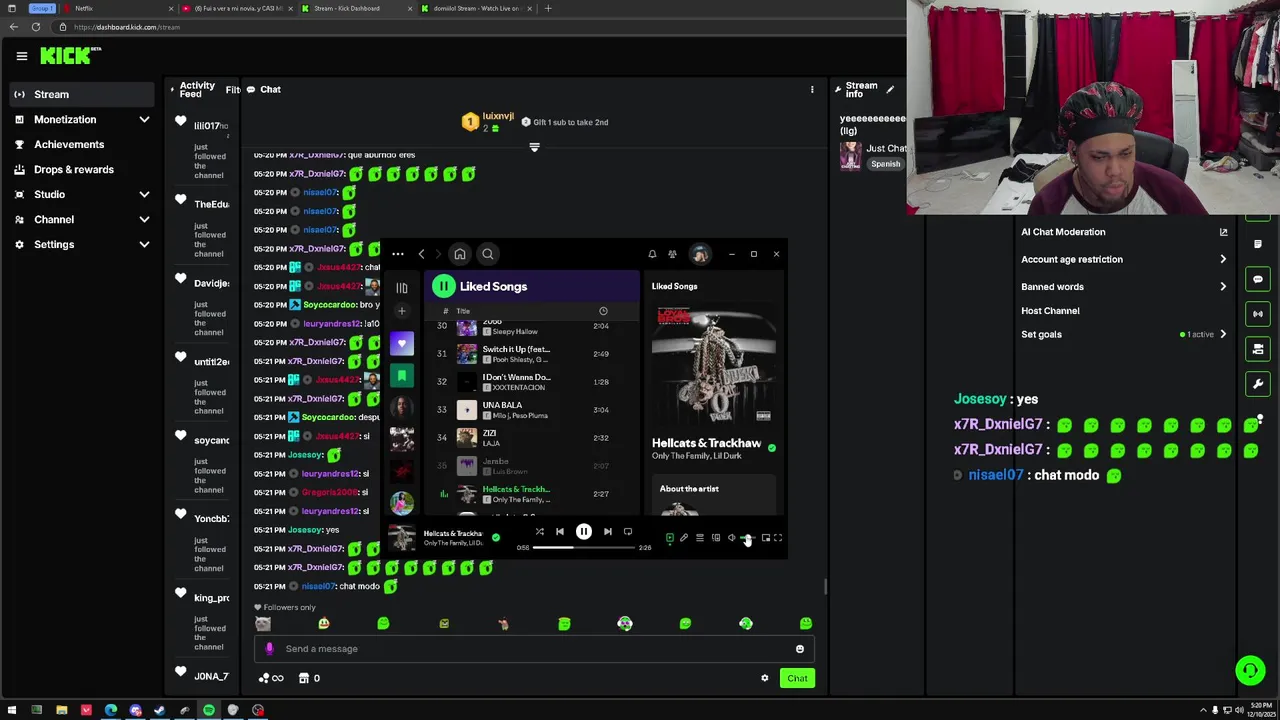Screen dimensions: 1280x720
Task: Switch Spotify to full screen mode
Action: click(x=778, y=538)
